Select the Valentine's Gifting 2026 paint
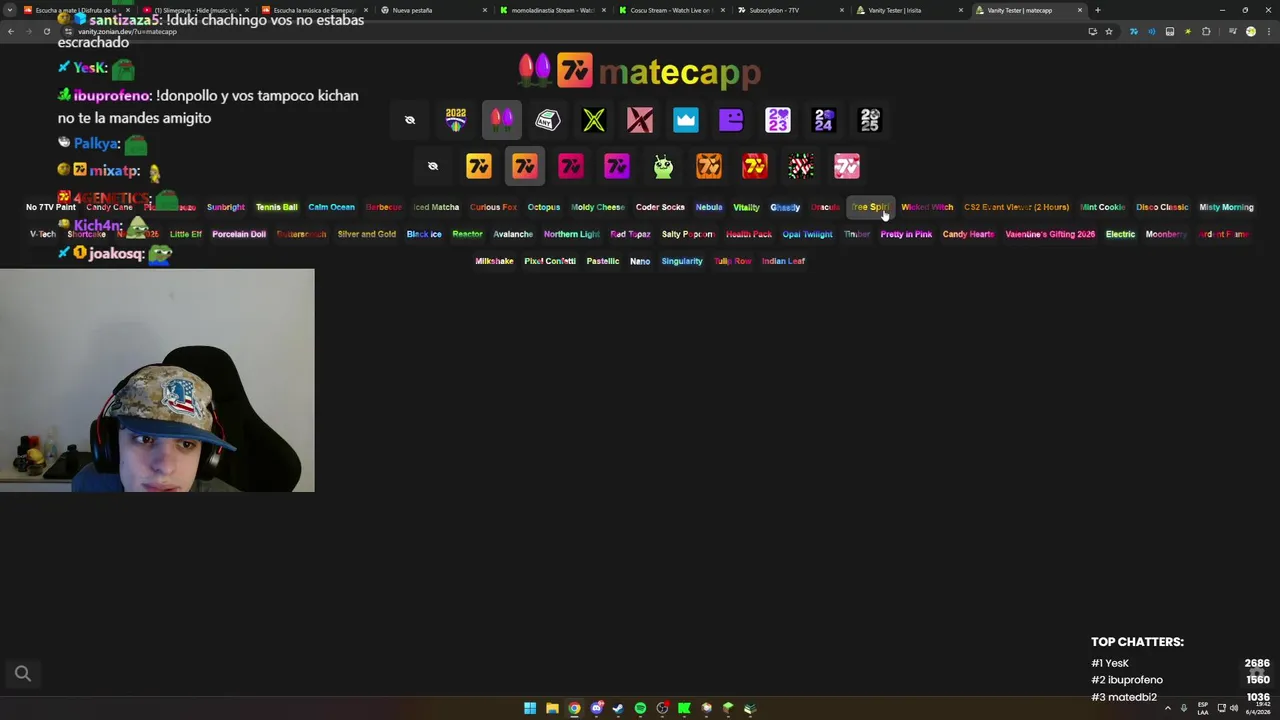 (x=1050, y=234)
